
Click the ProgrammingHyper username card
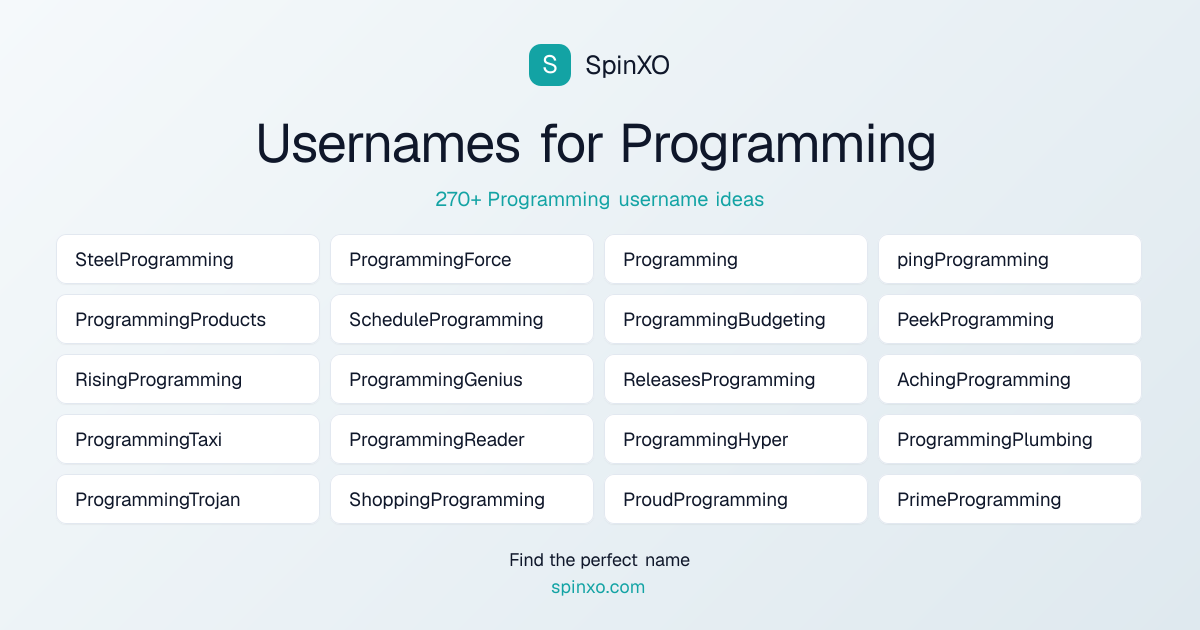coord(736,439)
